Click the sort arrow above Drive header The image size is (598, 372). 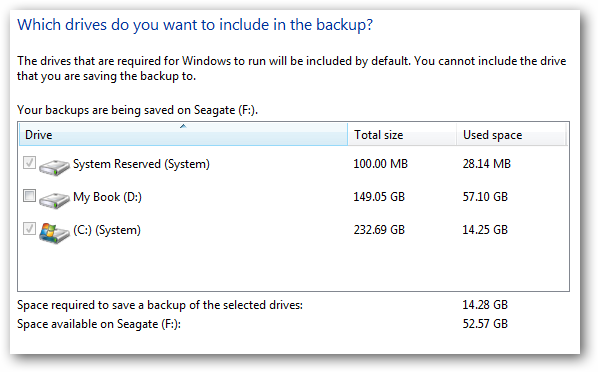point(183,126)
